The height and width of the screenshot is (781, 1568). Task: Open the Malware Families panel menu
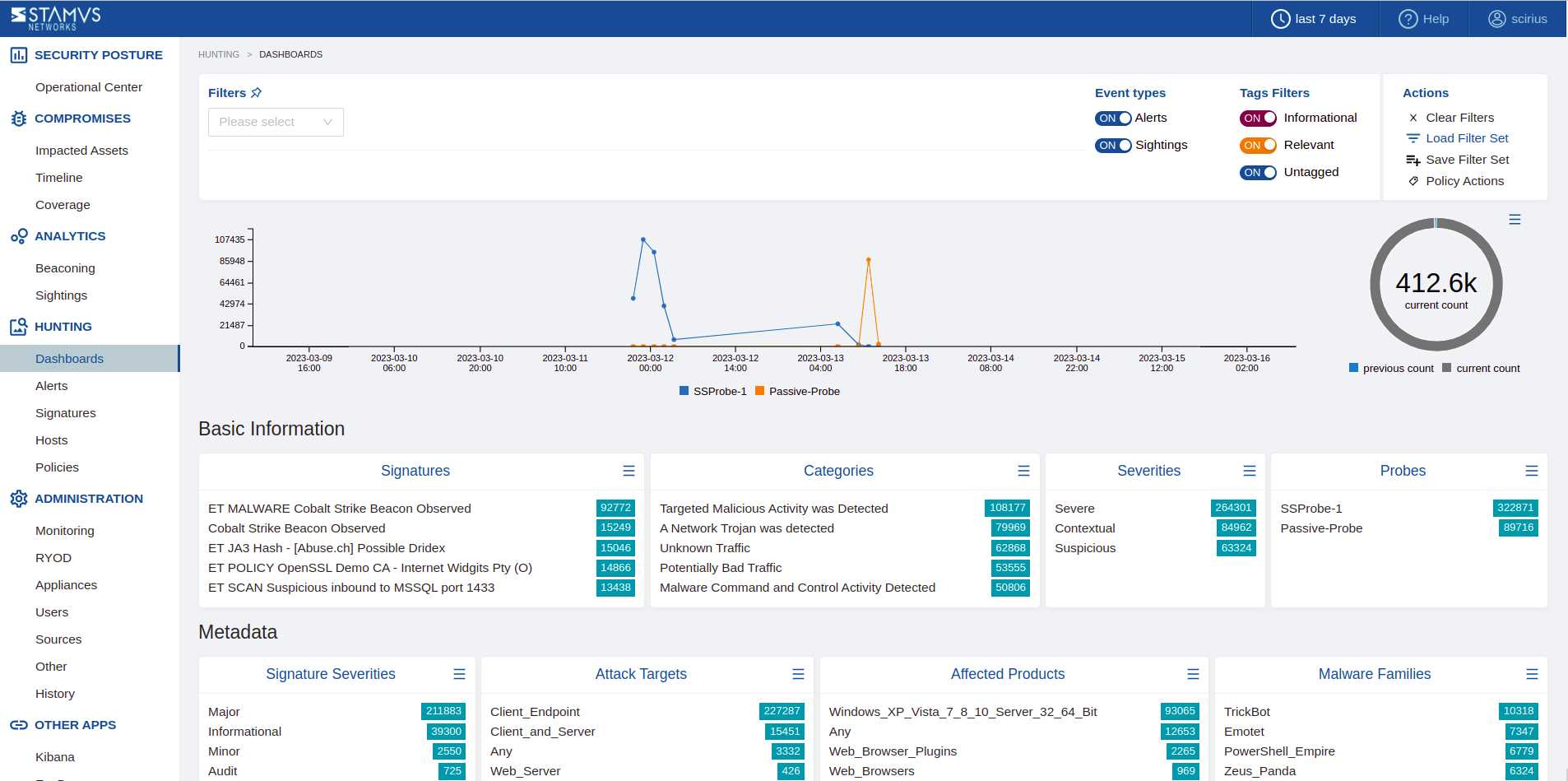coord(1532,674)
